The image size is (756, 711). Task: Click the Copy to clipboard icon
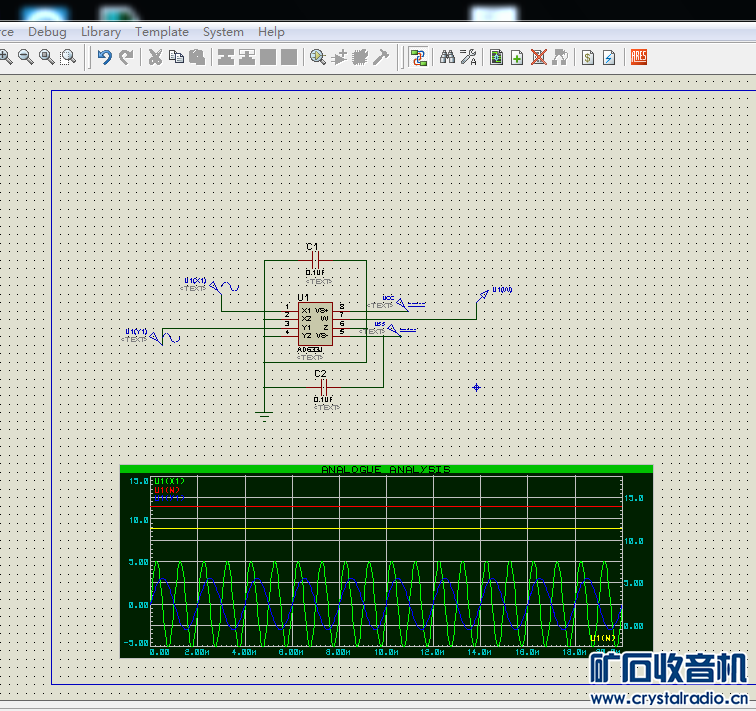click(x=176, y=57)
